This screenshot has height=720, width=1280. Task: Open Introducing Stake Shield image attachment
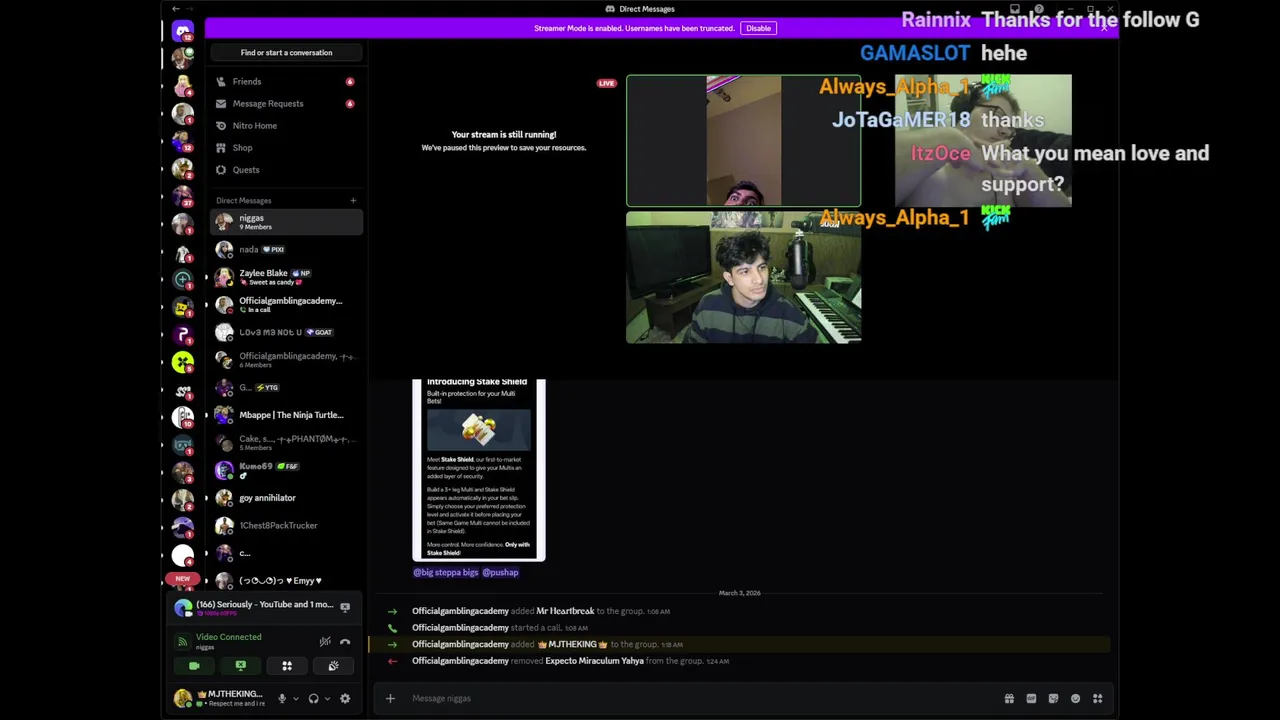click(479, 470)
